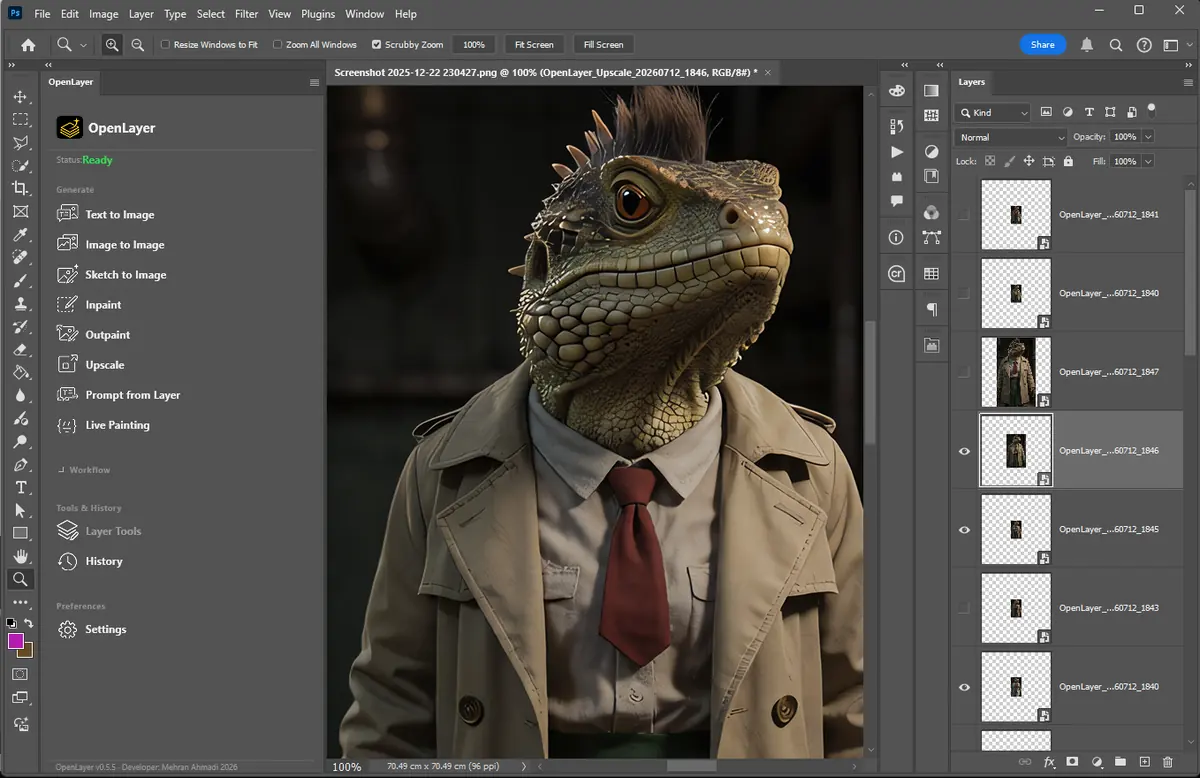1200x778 pixels.
Task: Filter layers for type layers
Action: point(1089,112)
